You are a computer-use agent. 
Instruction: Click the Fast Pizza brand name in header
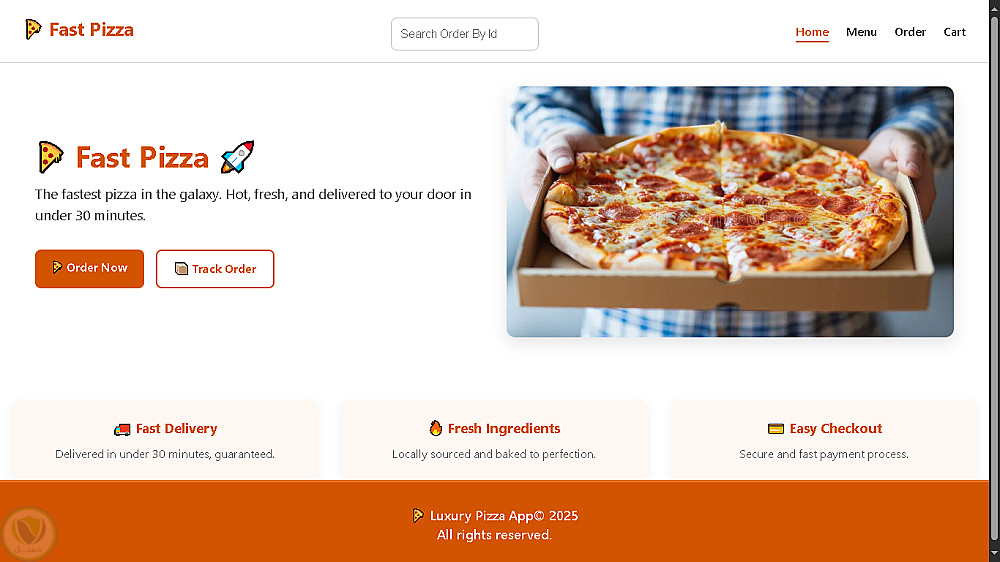[91, 30]
